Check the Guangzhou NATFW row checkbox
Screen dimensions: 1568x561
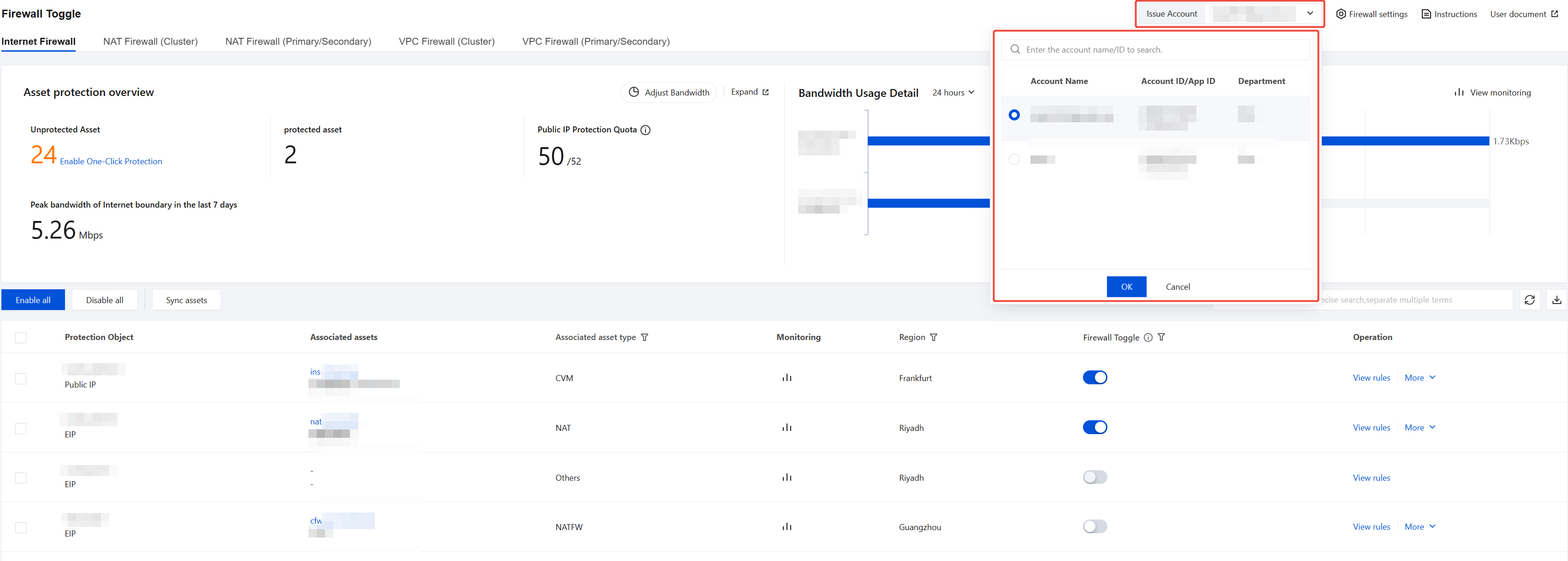point(21,527)
